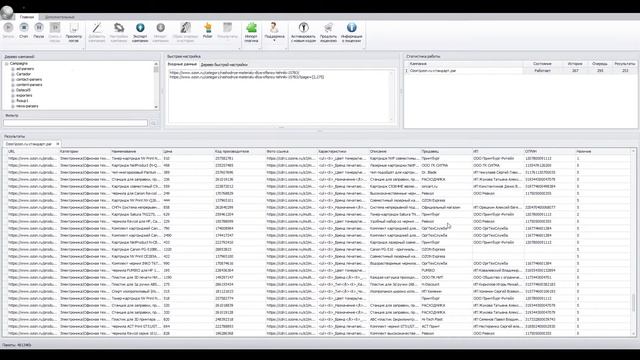Viewport: 640px width, 360px height.
Task: Open Просмотр логов (log viewer)
Action: tap(74, 33)
